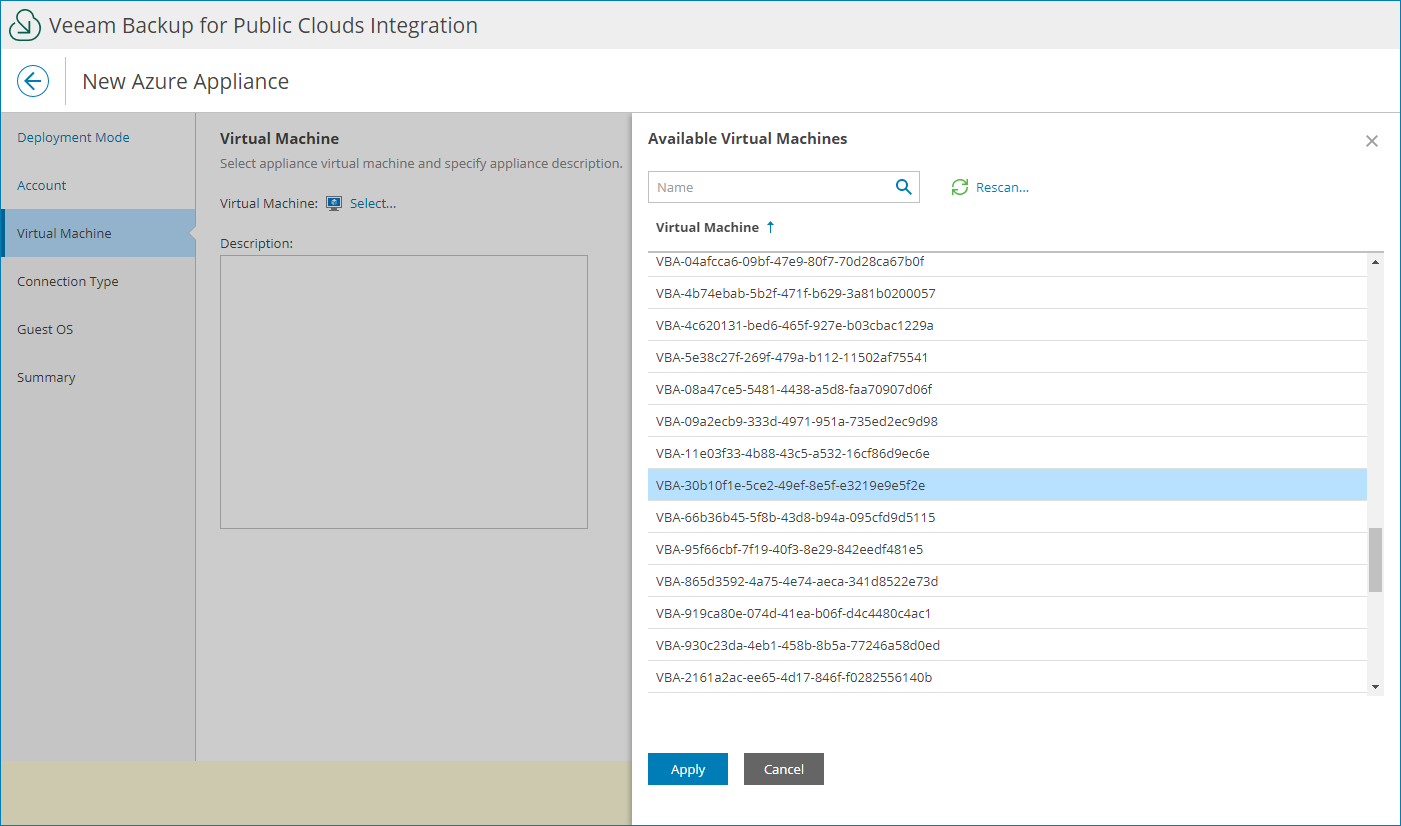Click the monitor icon beside Select link

(x=333, y=203)
